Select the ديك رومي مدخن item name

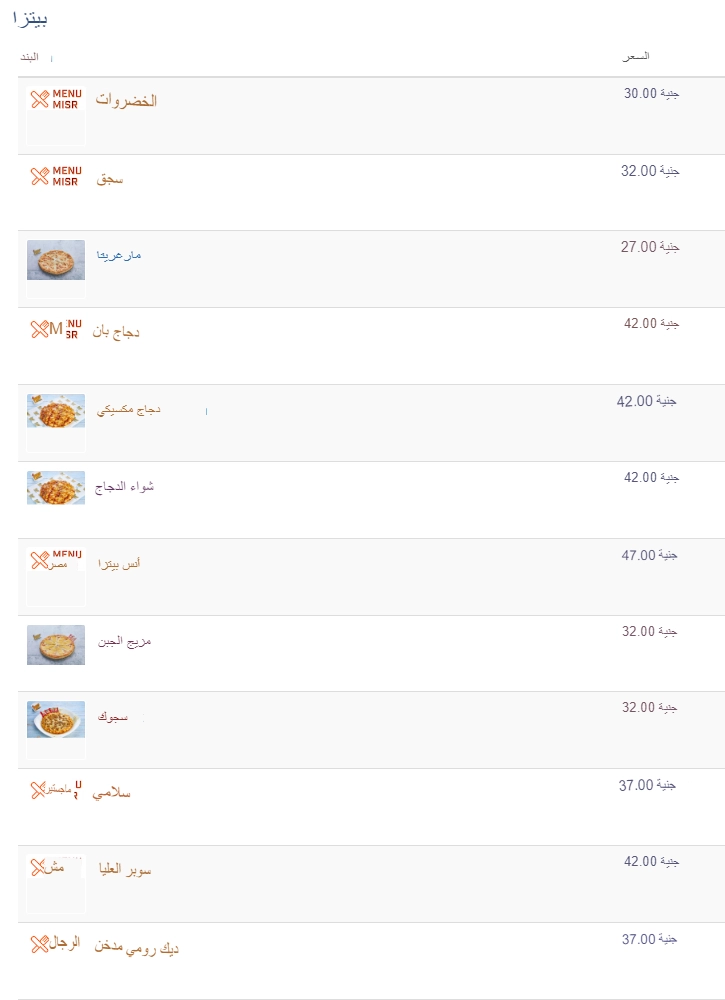coord(136,947)
